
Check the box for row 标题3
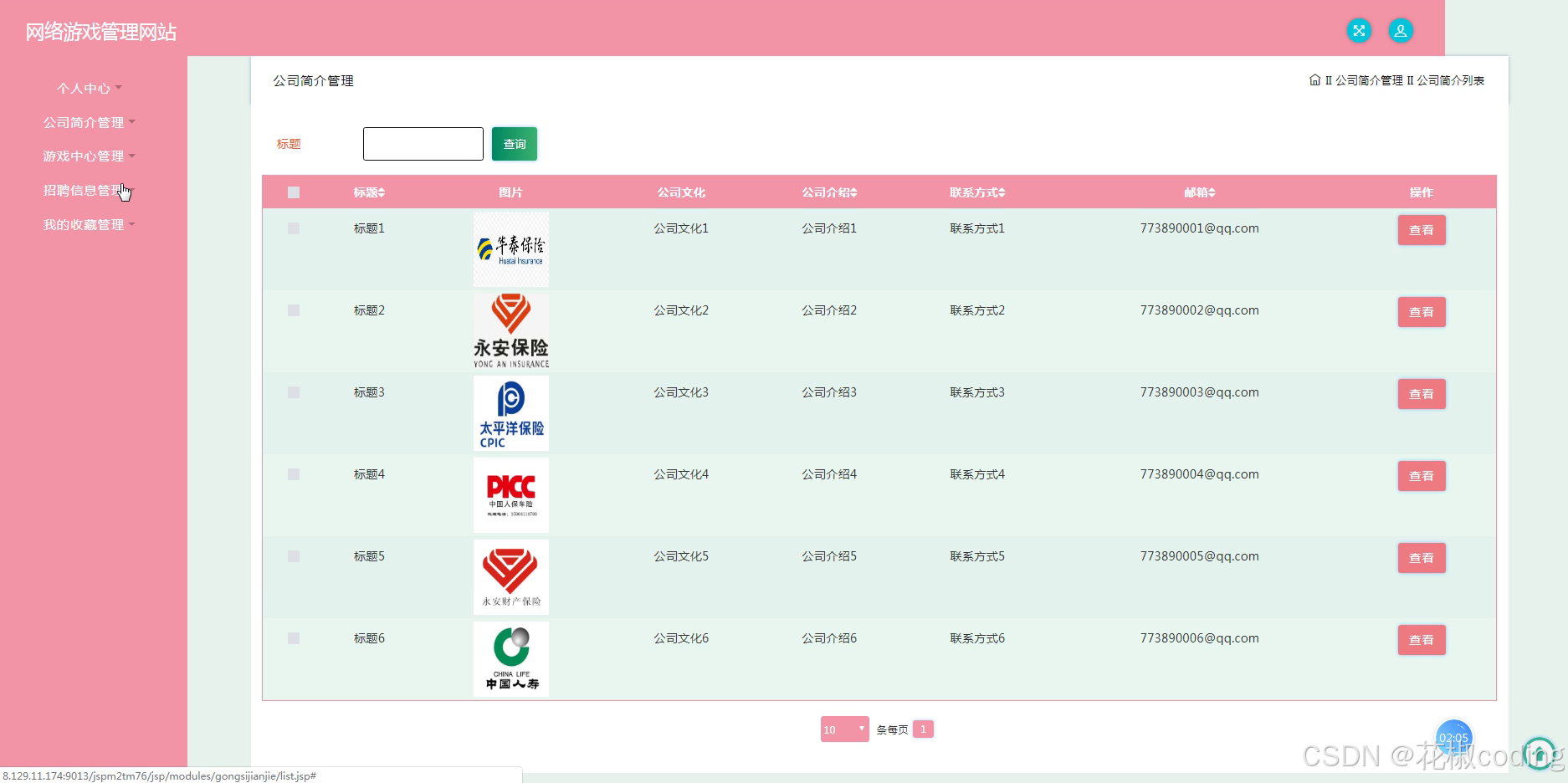pyautogui.click(x=294, y=392)
